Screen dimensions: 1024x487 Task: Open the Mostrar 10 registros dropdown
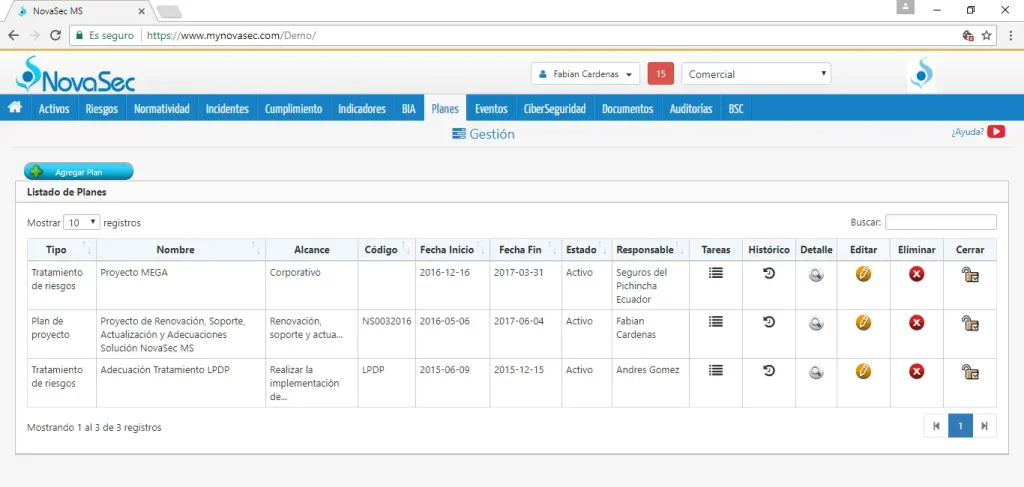click(x=82, y=223)
